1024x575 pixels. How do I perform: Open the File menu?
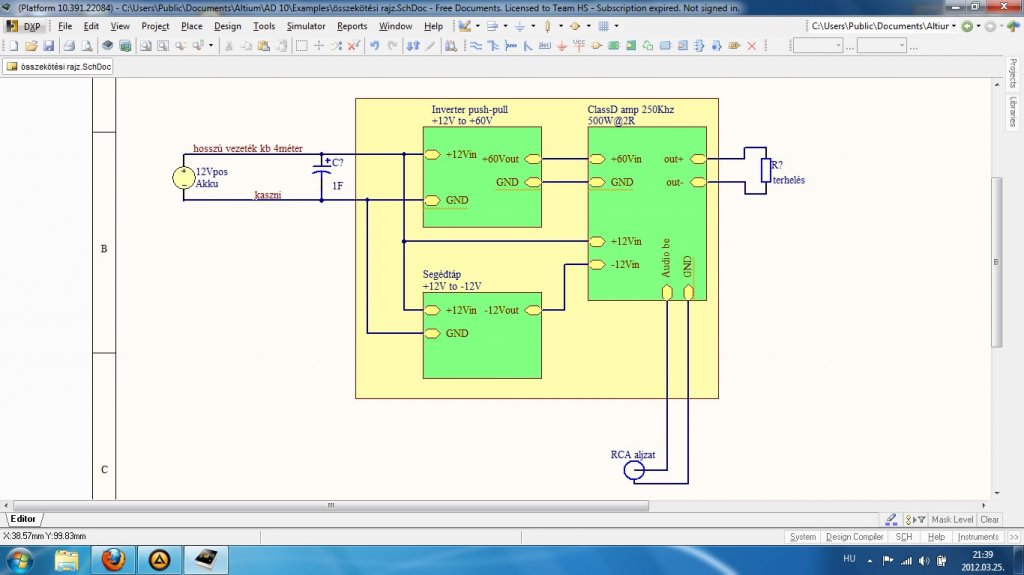pos(65,26)
